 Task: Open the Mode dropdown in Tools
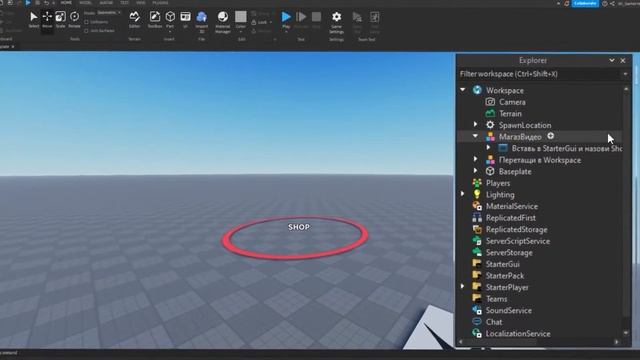(109, 13)
